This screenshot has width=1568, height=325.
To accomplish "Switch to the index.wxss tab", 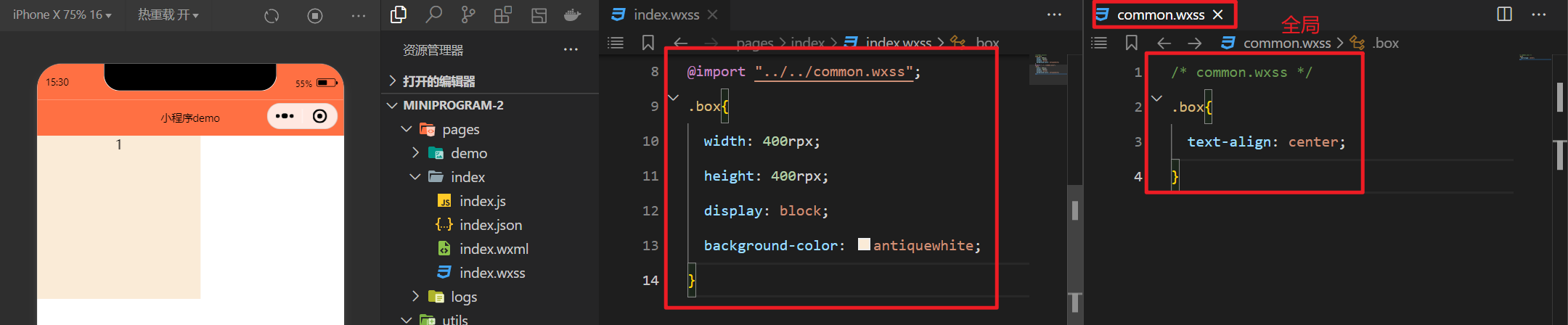I will pos(665,15).
